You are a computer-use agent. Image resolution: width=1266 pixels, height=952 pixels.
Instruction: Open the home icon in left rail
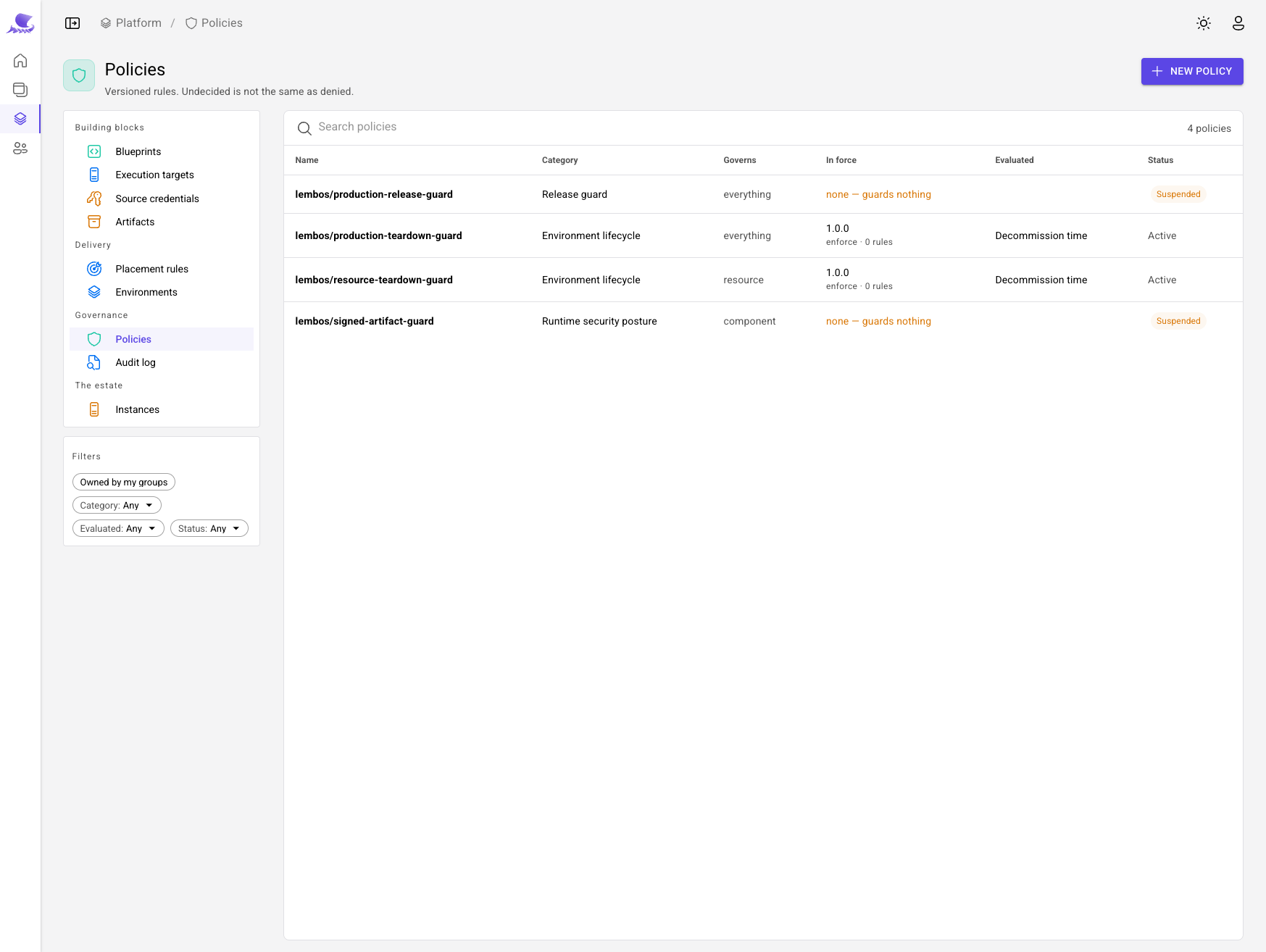(20, 60)
